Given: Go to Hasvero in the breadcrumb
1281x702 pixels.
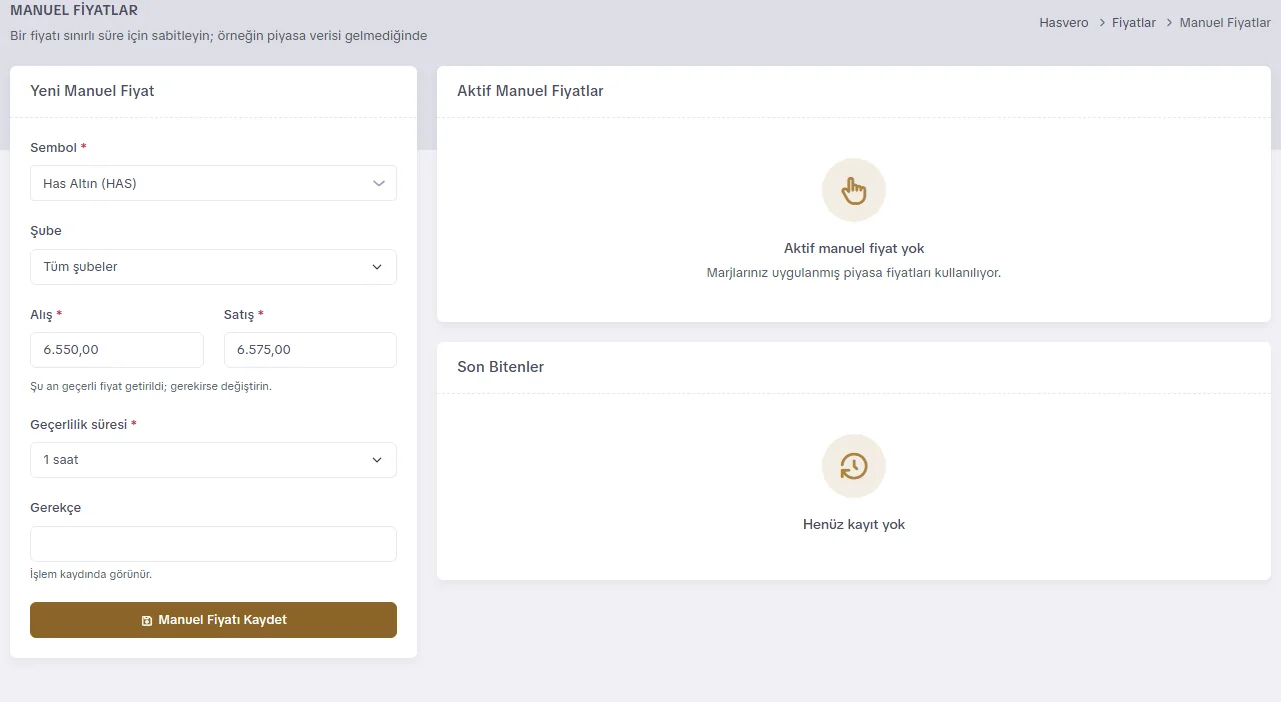Looking at the screenshot, I should (1064, 22).
